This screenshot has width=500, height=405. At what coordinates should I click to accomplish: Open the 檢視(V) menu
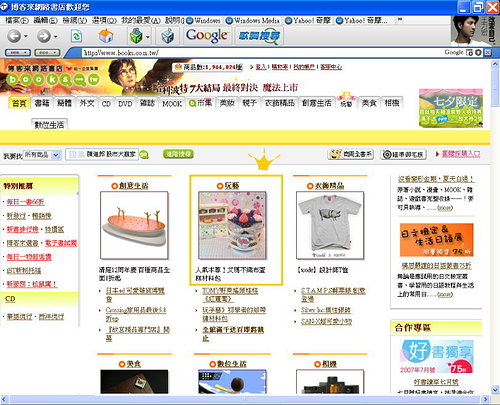pos(75,20)
